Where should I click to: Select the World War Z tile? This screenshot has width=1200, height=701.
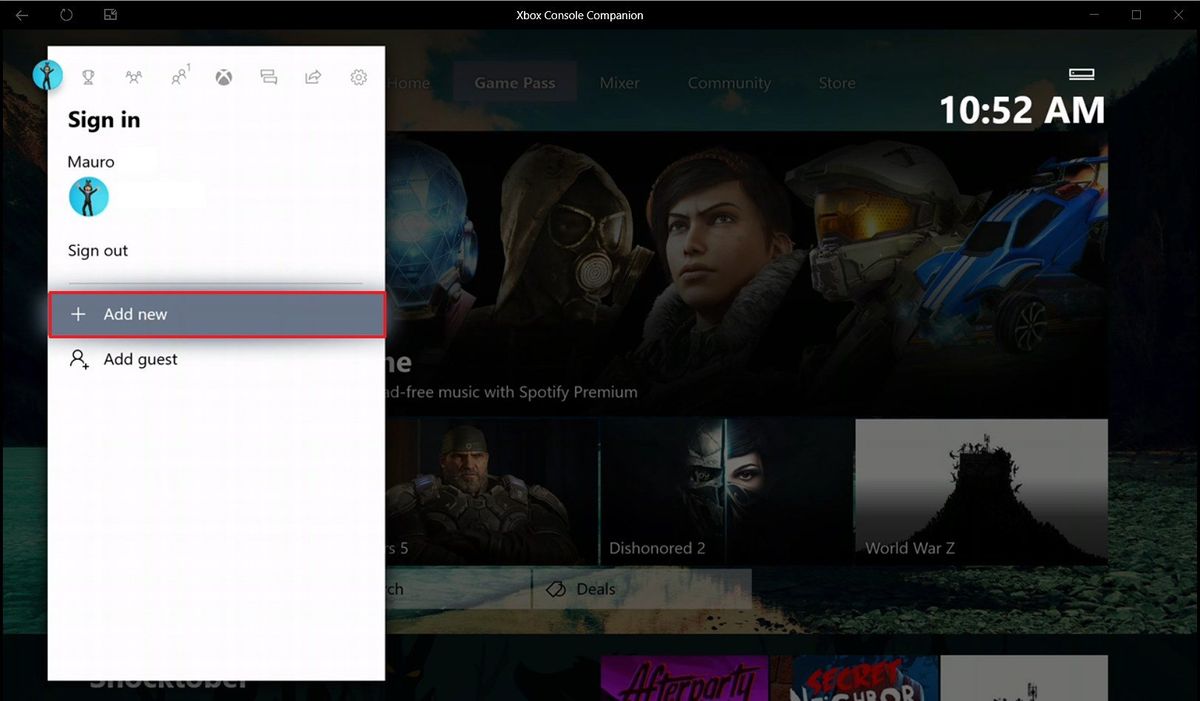[980, 490]
